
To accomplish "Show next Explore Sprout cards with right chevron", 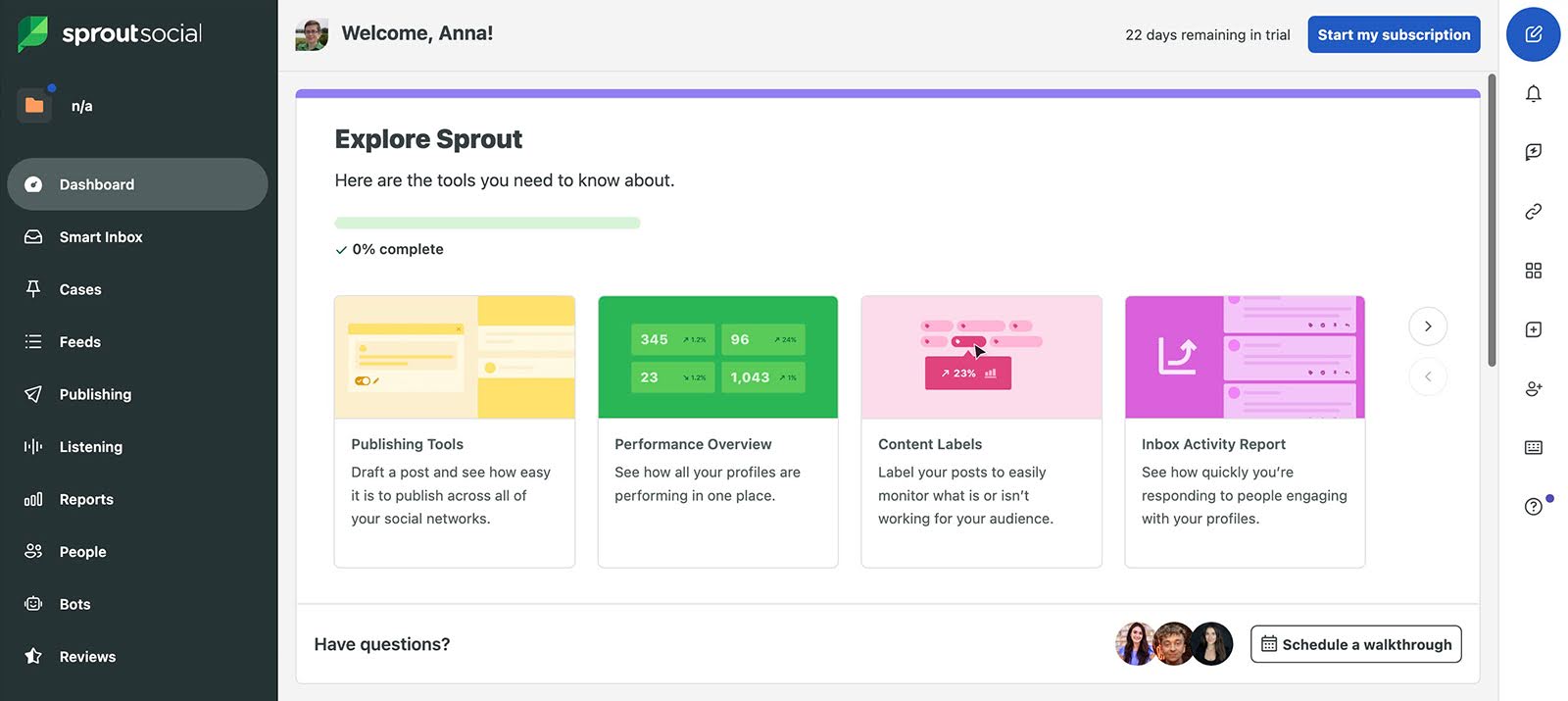I will pyautogui.click(x=1428, y=326).
